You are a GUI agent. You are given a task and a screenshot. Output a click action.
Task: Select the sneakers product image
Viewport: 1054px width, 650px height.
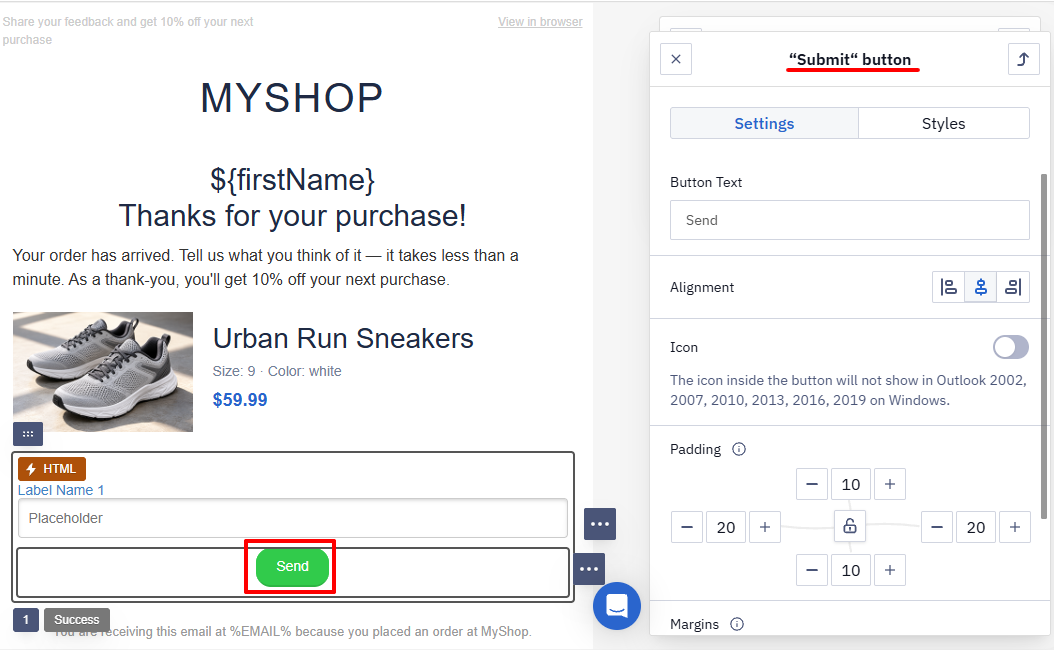click(103, 372)
